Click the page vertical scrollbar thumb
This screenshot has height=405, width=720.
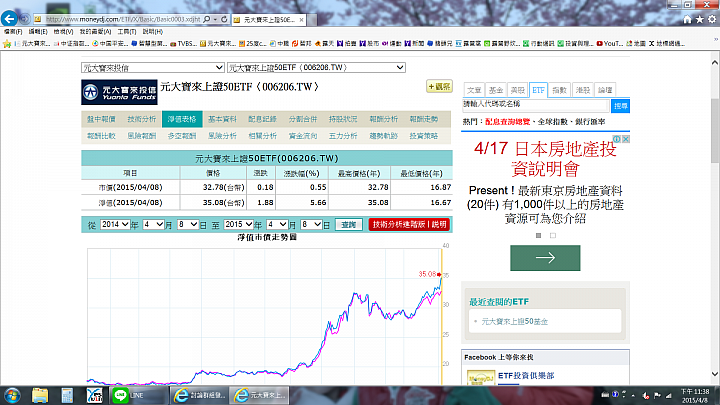click(715, 130)
